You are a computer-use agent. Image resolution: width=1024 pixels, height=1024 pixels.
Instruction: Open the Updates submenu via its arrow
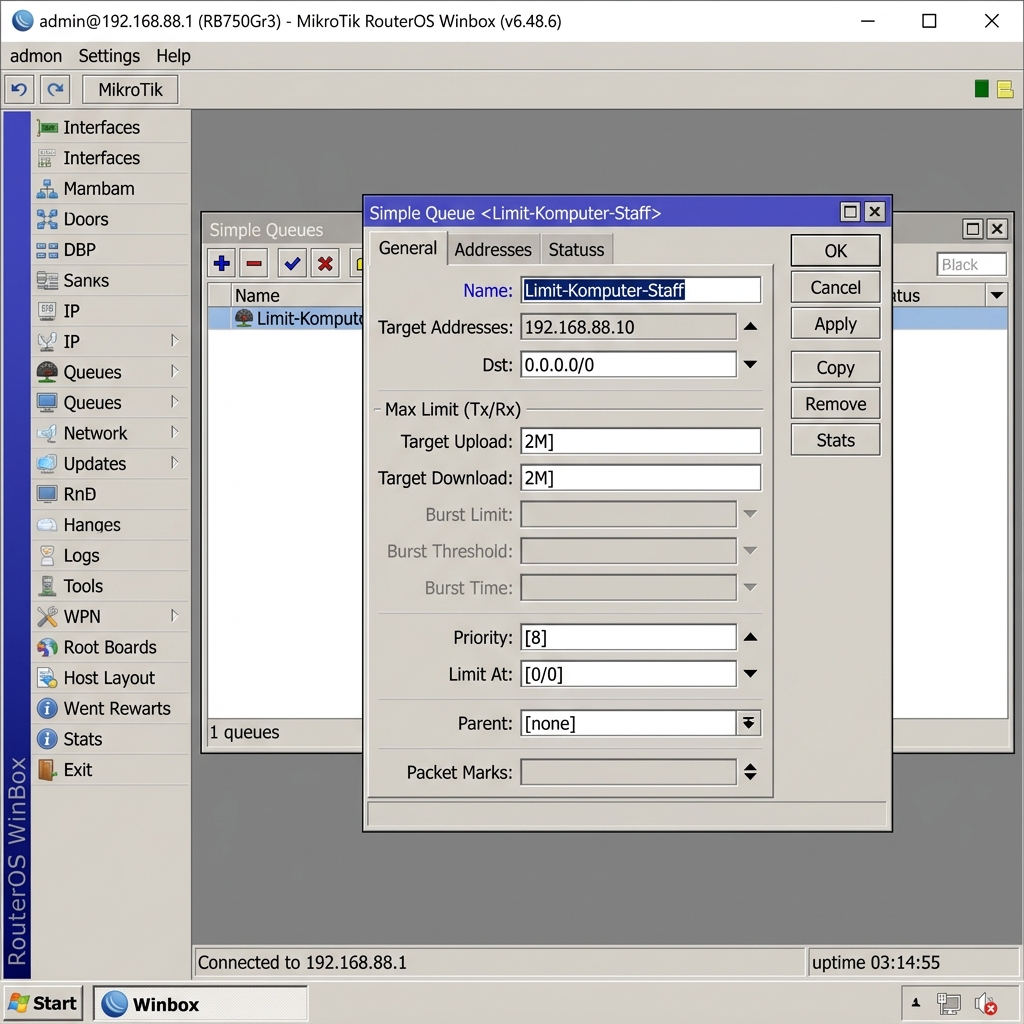click(174, 463)
